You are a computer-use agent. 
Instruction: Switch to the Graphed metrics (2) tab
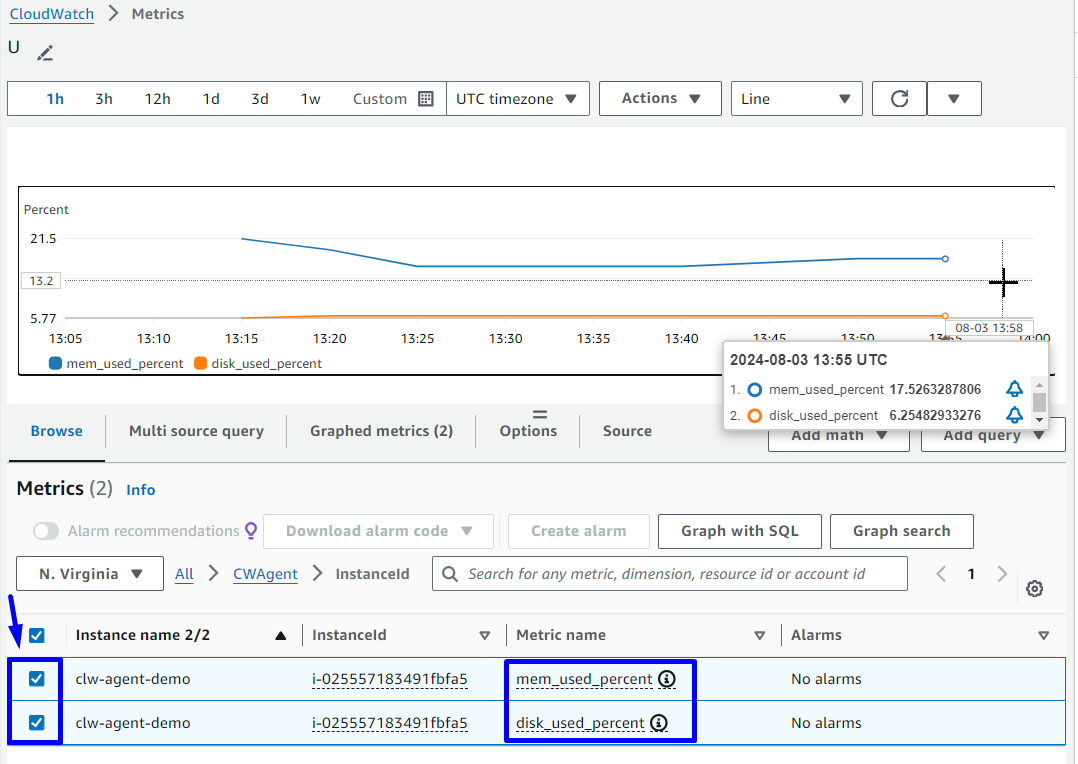pos(381,431)
